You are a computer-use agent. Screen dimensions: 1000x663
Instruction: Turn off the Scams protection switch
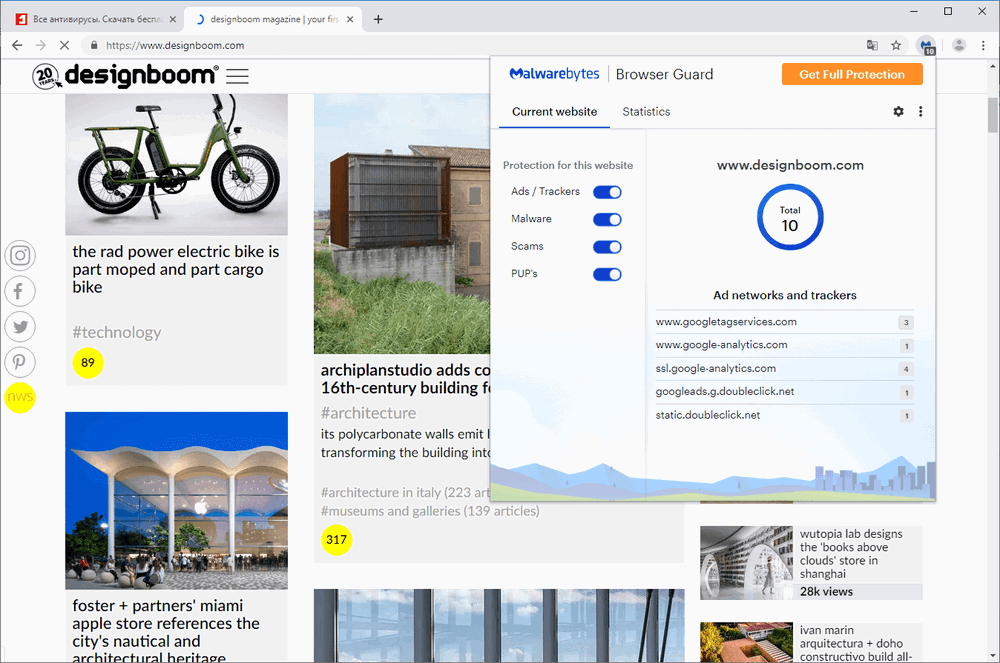(607, 246)
